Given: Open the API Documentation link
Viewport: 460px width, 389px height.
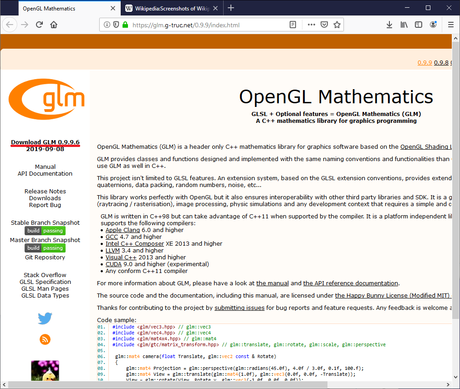Looking at the screenshot, I should coord(45,174).
